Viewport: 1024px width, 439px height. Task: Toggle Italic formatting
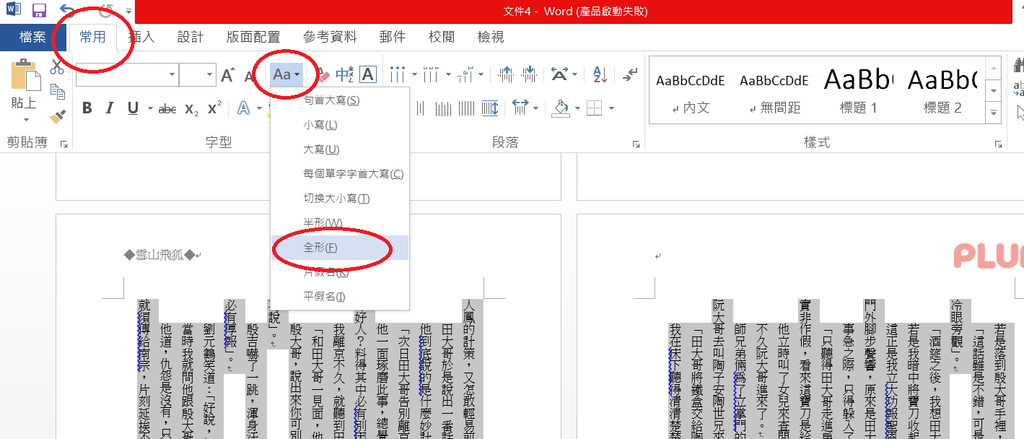click(109, 108)
